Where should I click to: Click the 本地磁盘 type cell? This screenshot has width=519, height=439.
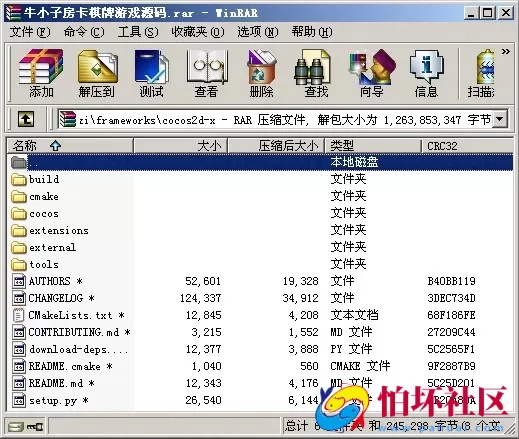(354, 162)
